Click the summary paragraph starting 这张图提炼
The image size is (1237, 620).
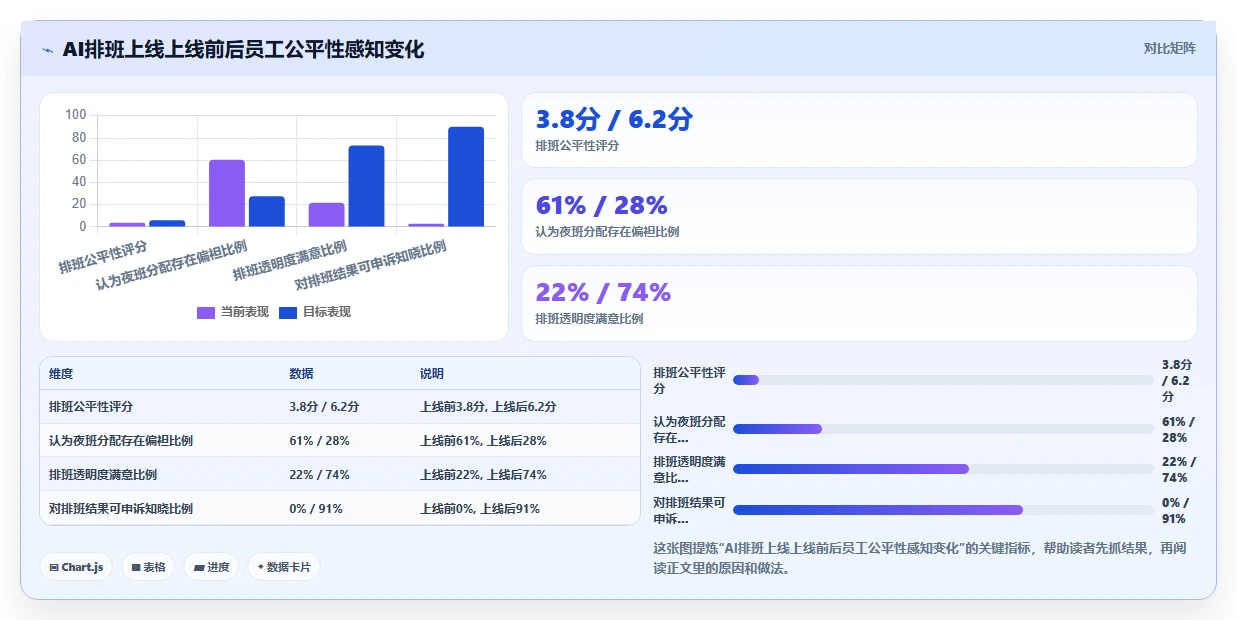(920, 558)
